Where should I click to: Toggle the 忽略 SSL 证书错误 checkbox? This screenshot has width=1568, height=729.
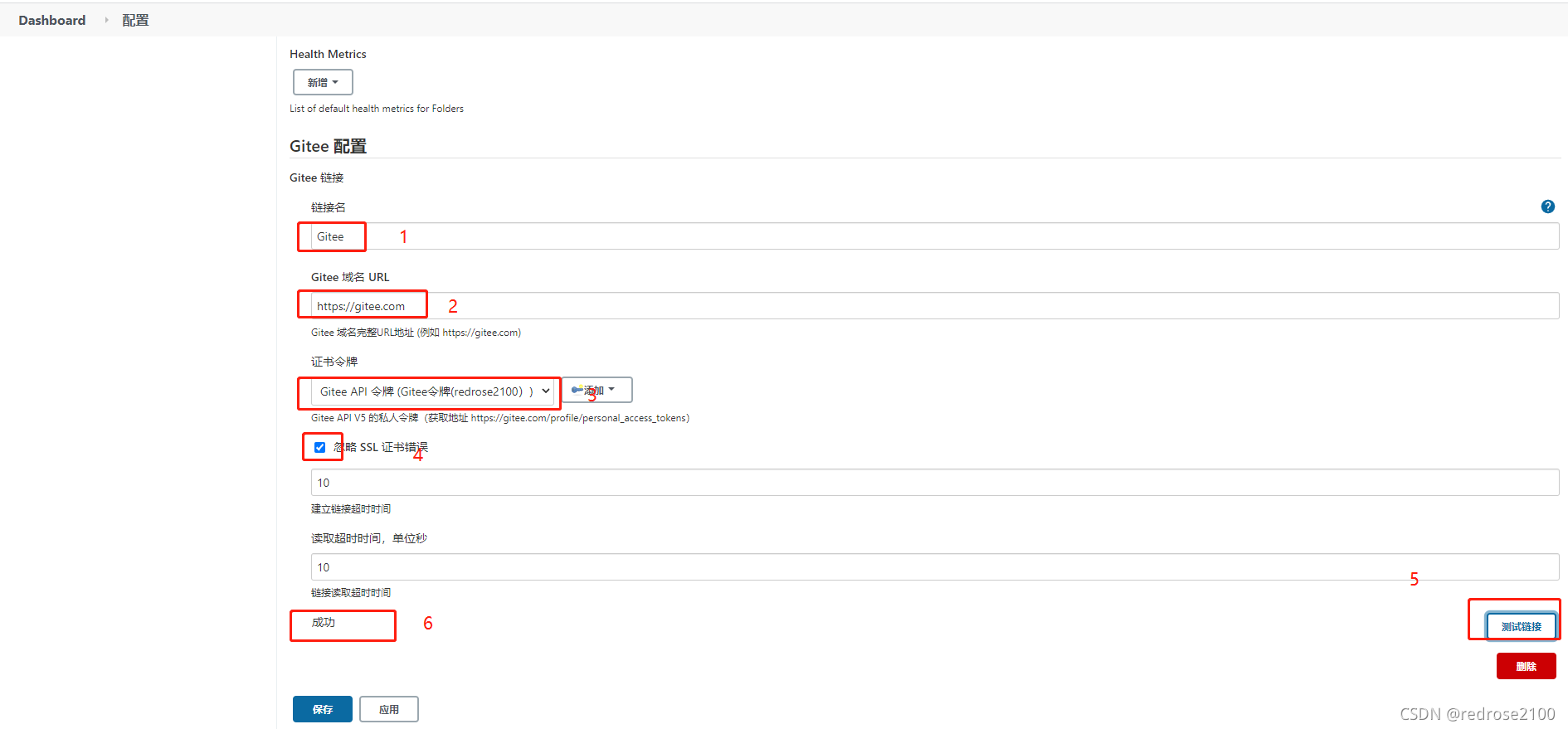pyautogui.click(x=319, y=447)
